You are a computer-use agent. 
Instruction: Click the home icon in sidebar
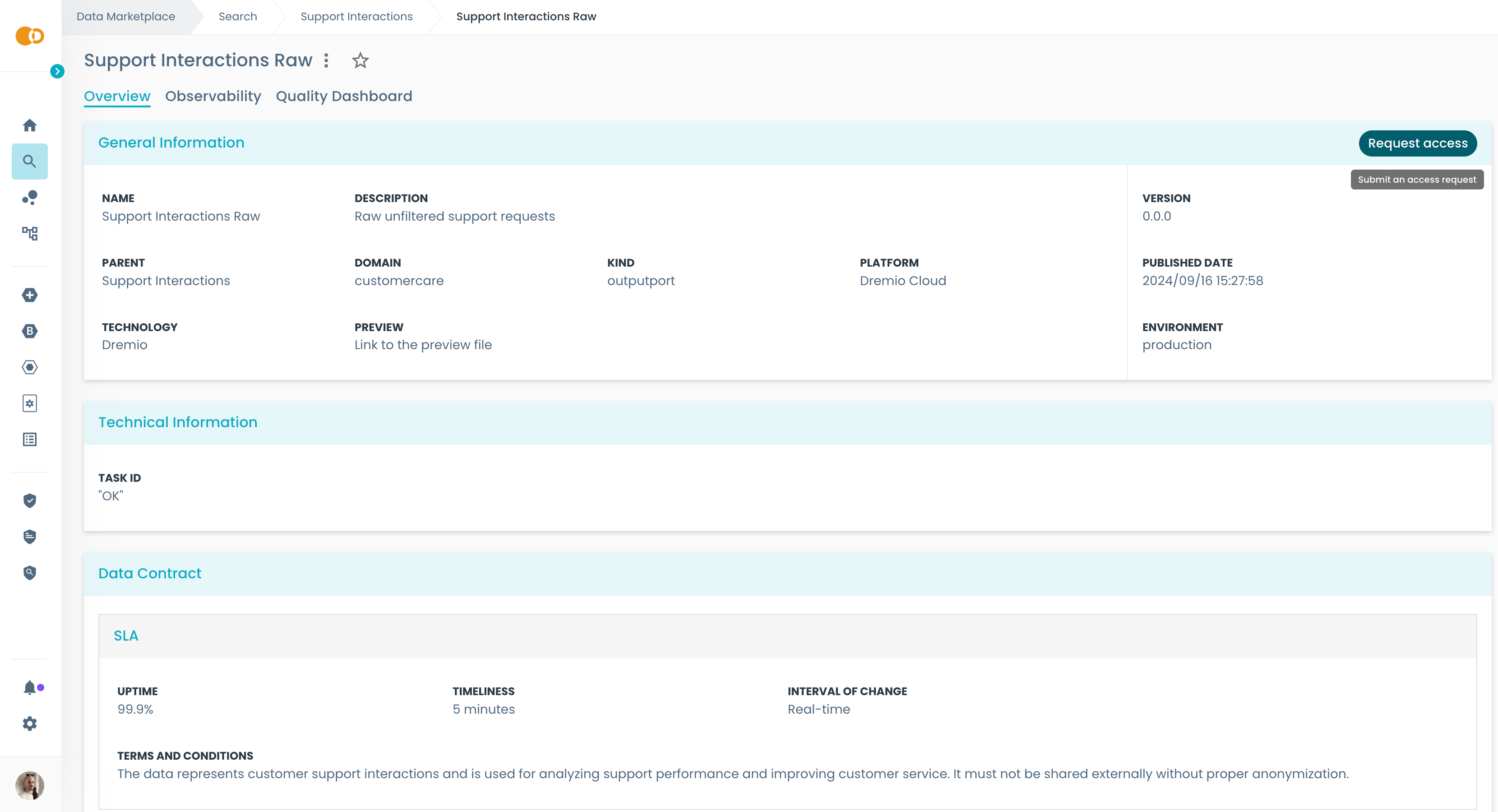pos(30,125)
